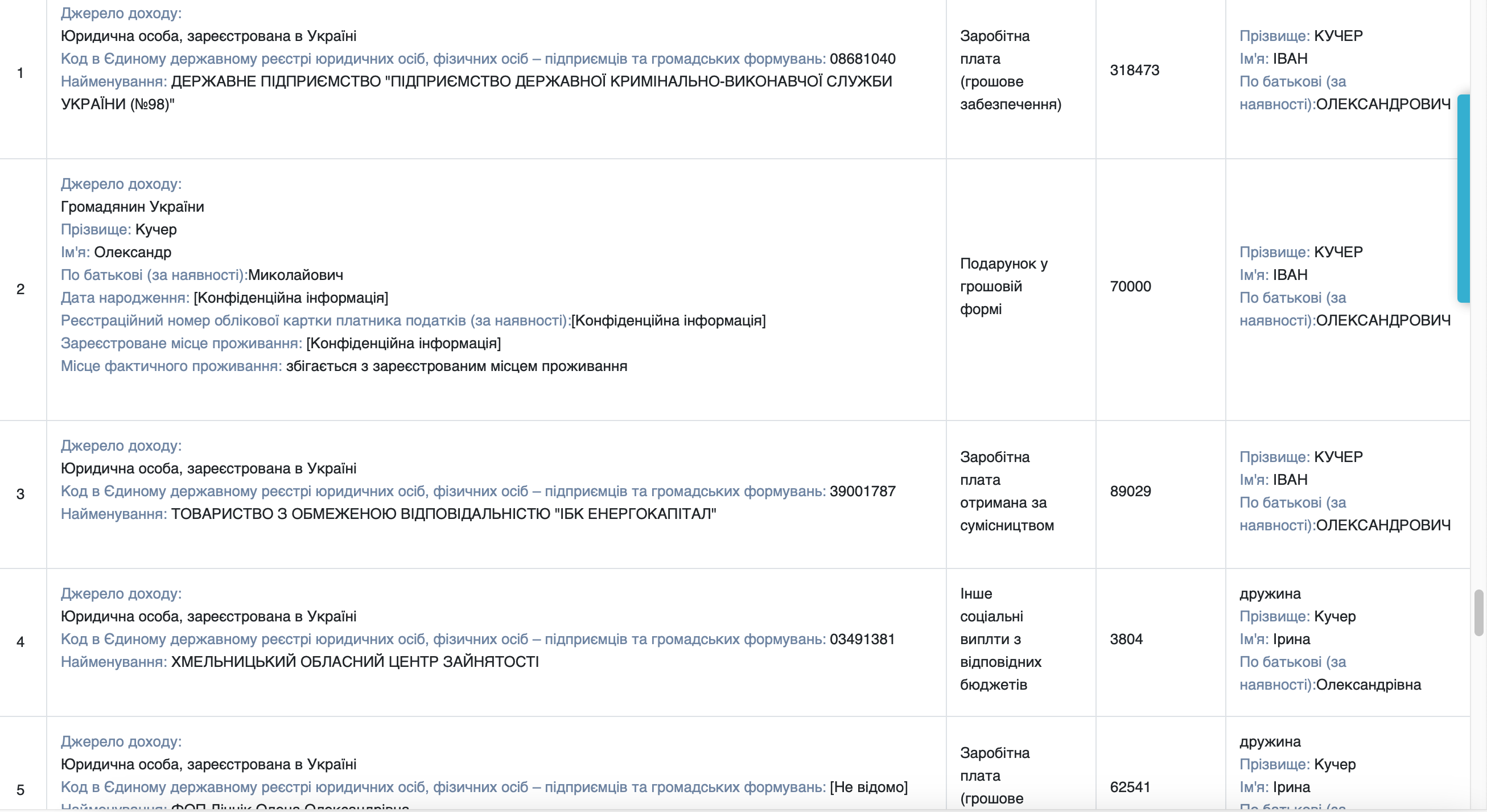Click the income amount 89029
The width and height of the screenshot is (1487, 812).
click(x=1130, y=491)
